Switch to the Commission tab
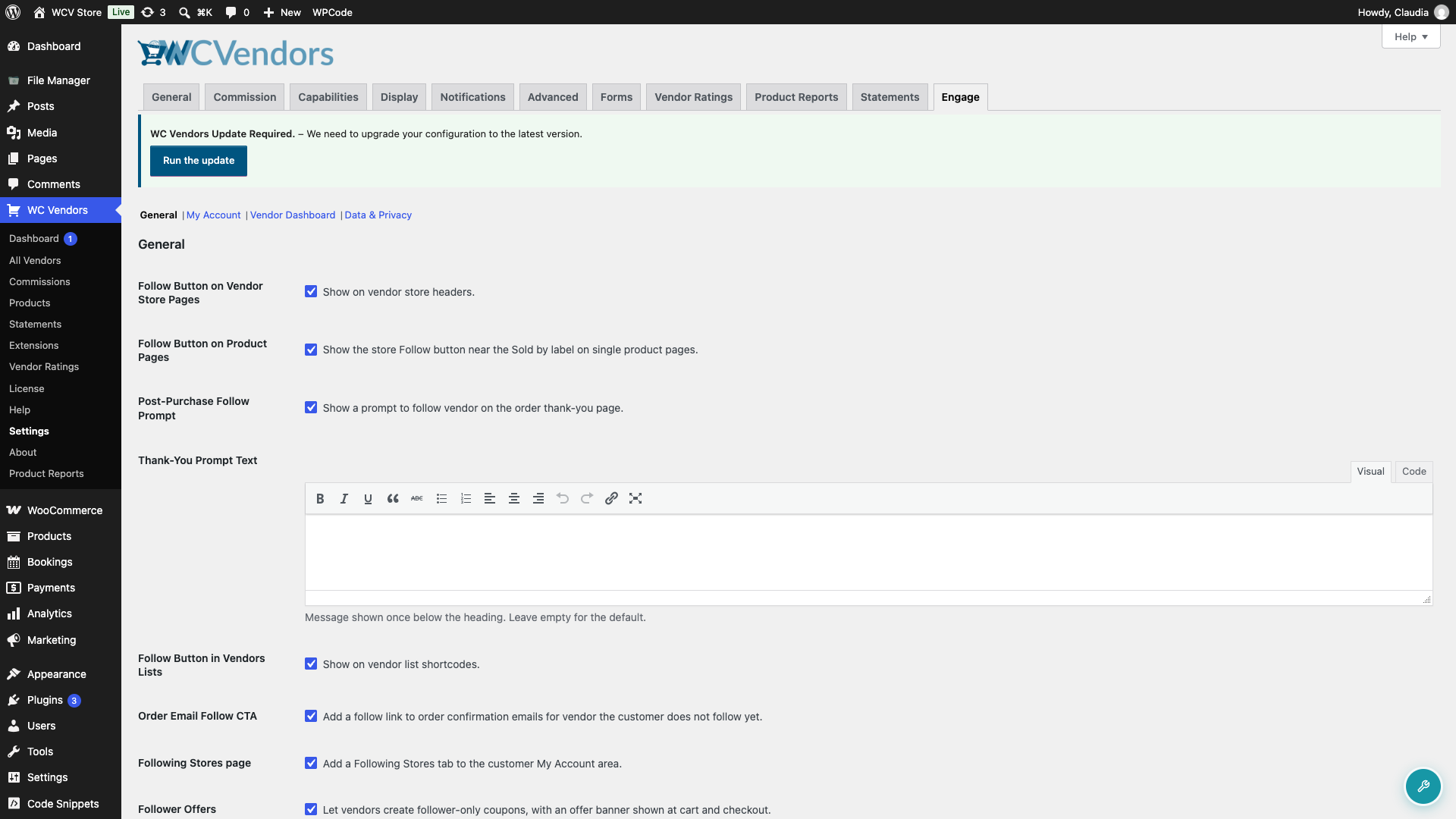 coord(244,97)
